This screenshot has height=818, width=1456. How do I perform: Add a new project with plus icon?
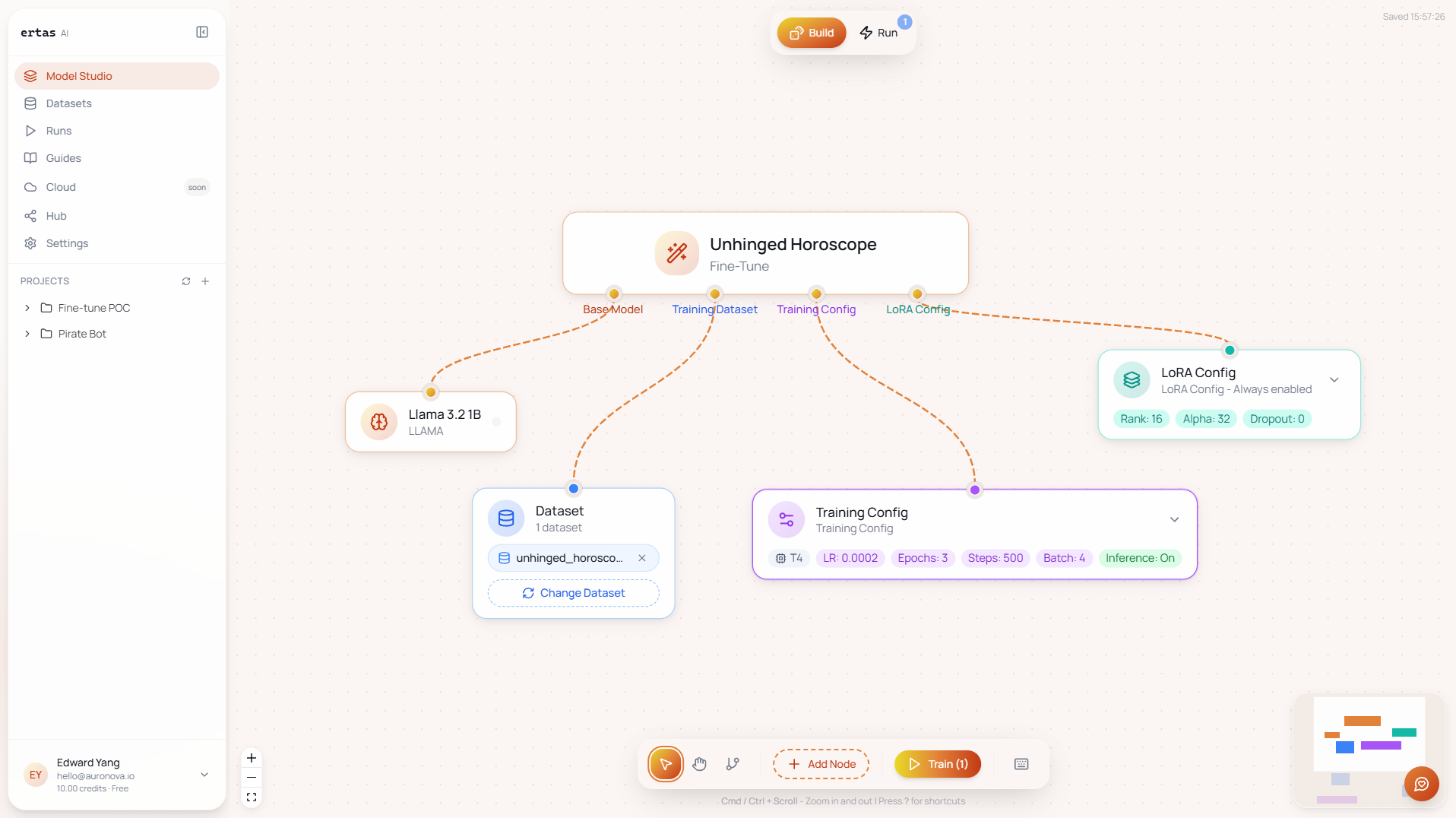coord(205,281)
